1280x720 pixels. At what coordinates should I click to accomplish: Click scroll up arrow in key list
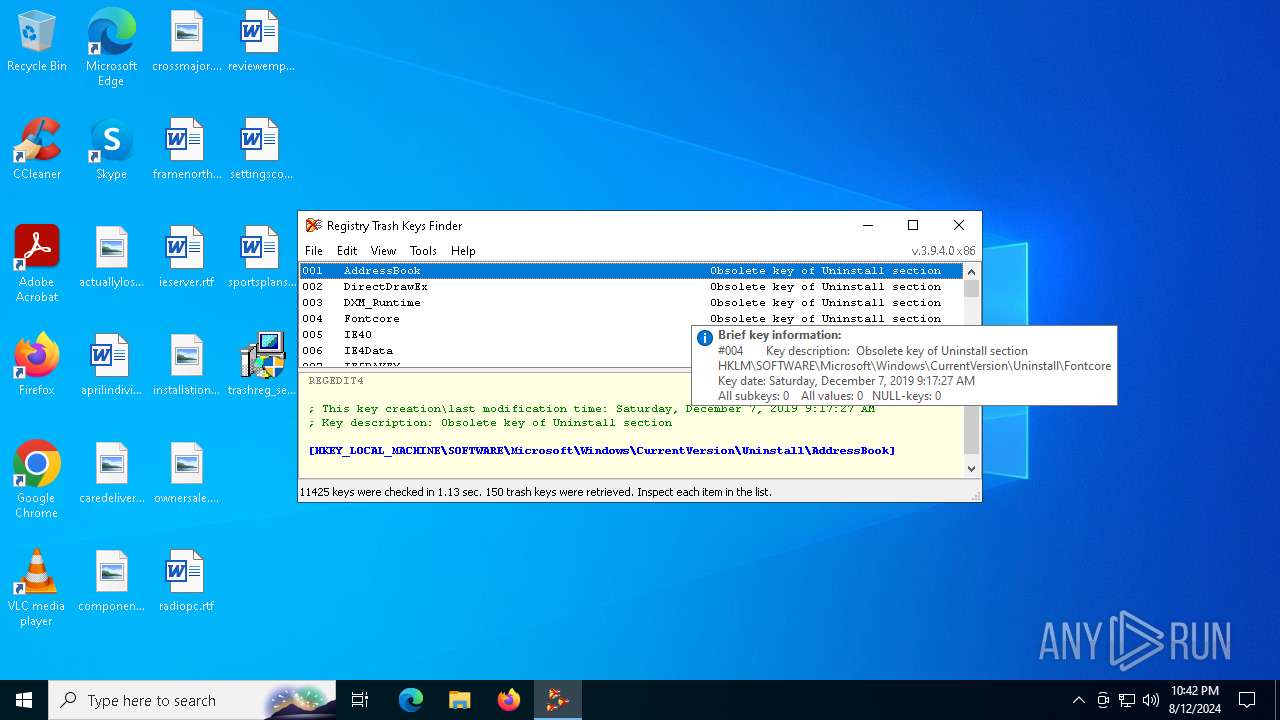[x=971, y=272]
